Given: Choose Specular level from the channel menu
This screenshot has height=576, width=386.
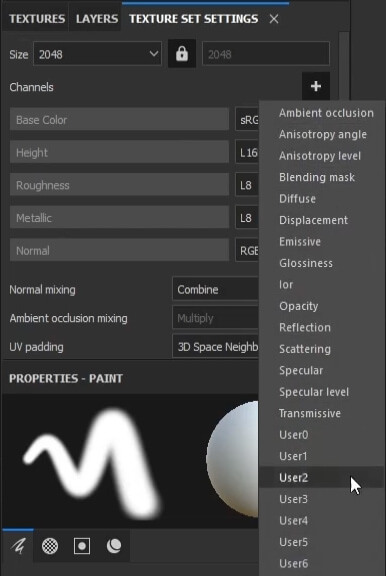Looking at the screenshot, I should [x=322, y=392].
